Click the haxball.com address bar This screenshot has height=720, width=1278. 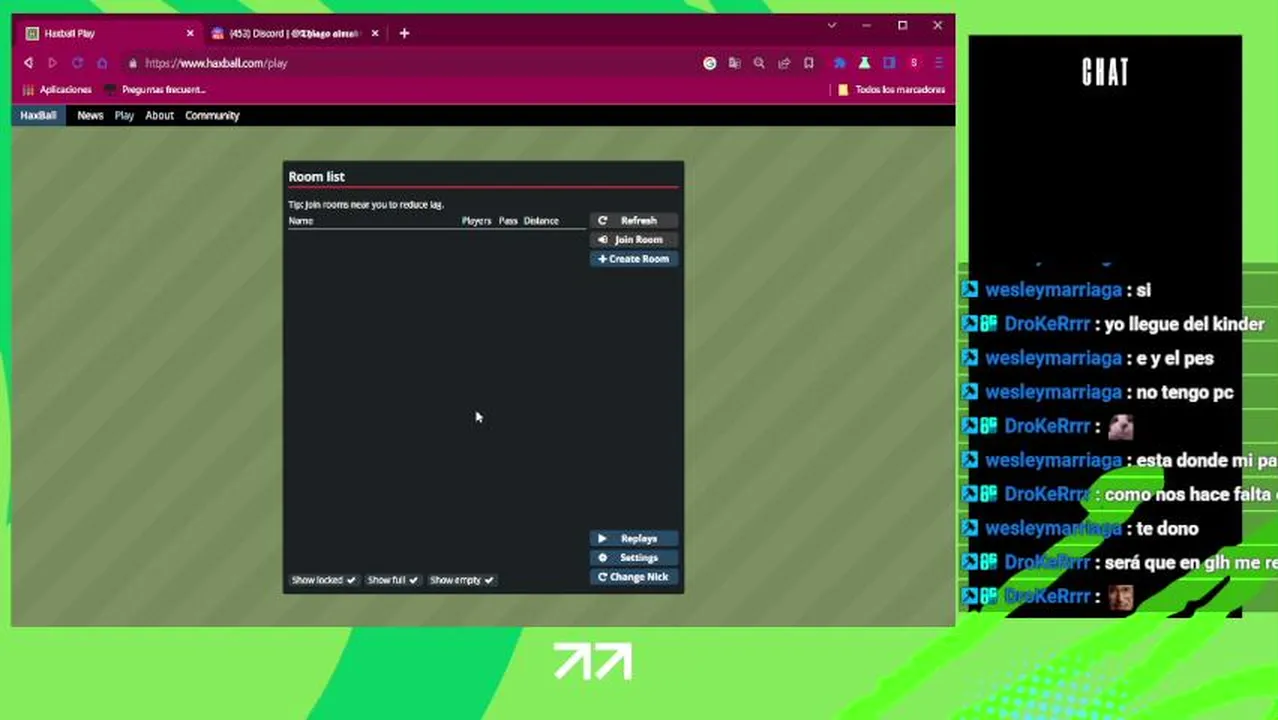(x=410, y=63)
